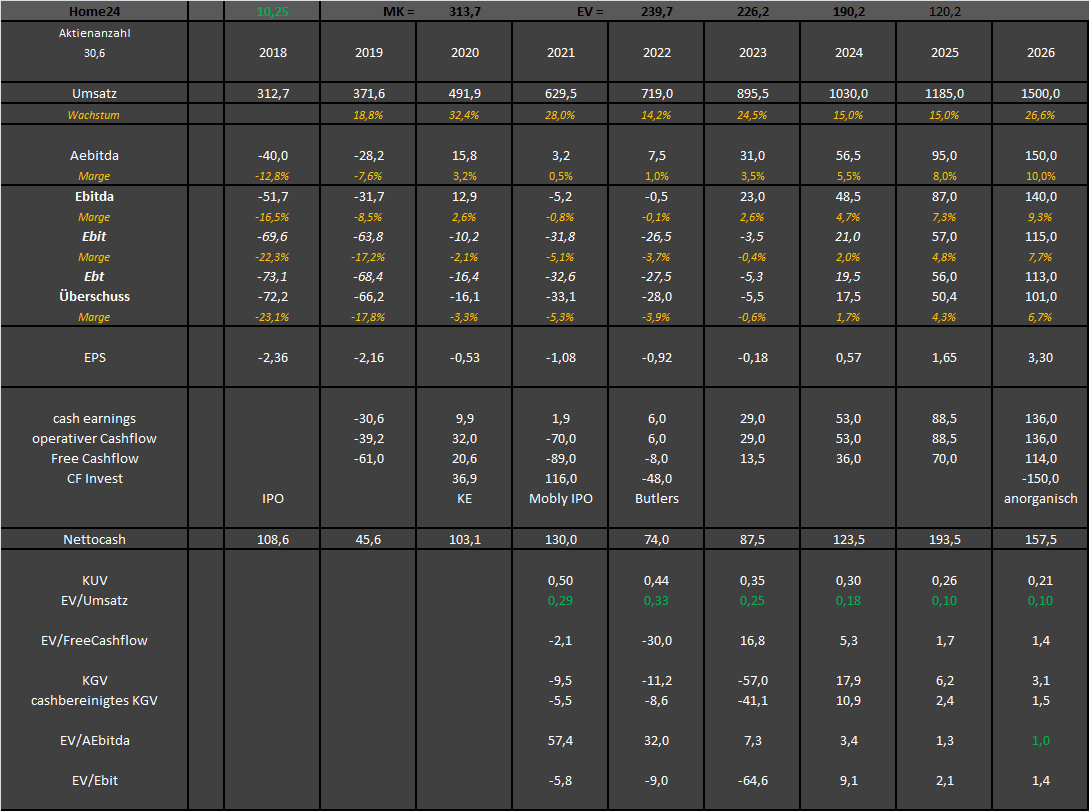Select EPS 2026 value 3,30
The height and width of the screenshot is (811, 1089).
click(1040, 358)
